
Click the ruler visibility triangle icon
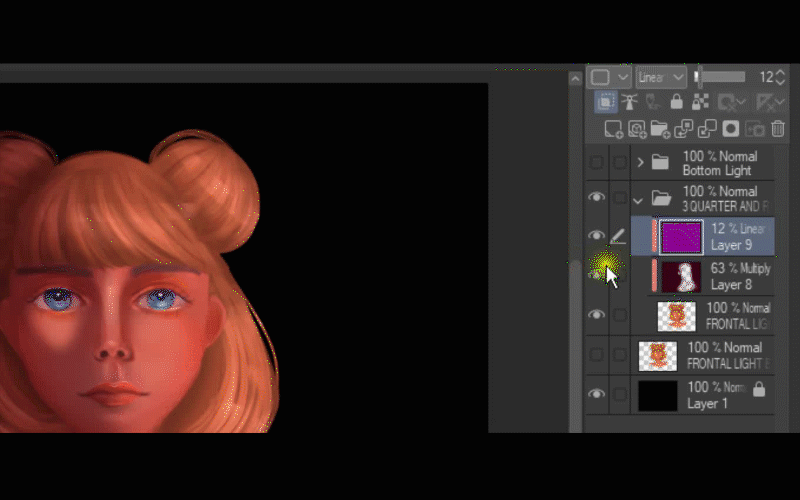coord(764,103)
